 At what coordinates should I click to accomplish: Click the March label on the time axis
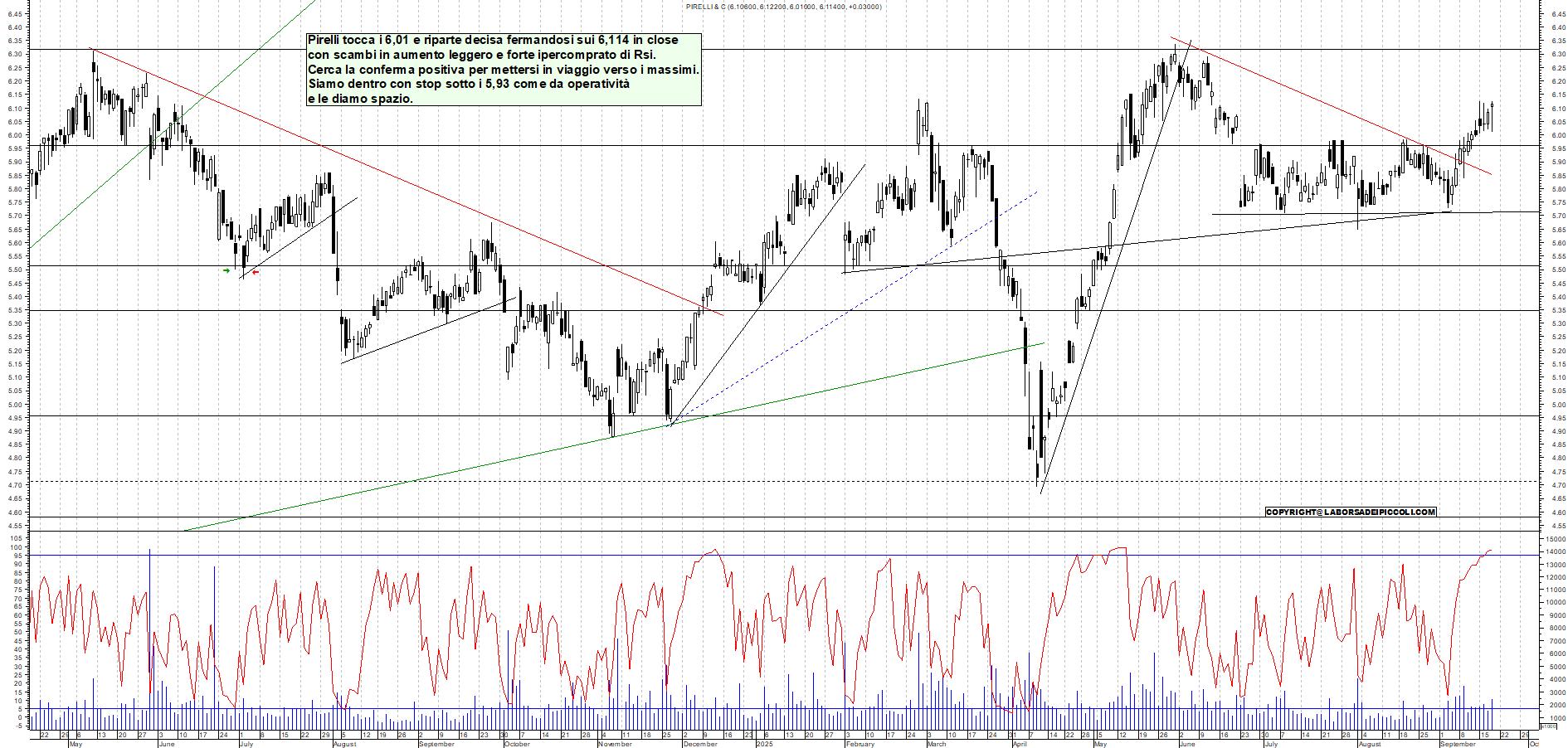(936, 744)
